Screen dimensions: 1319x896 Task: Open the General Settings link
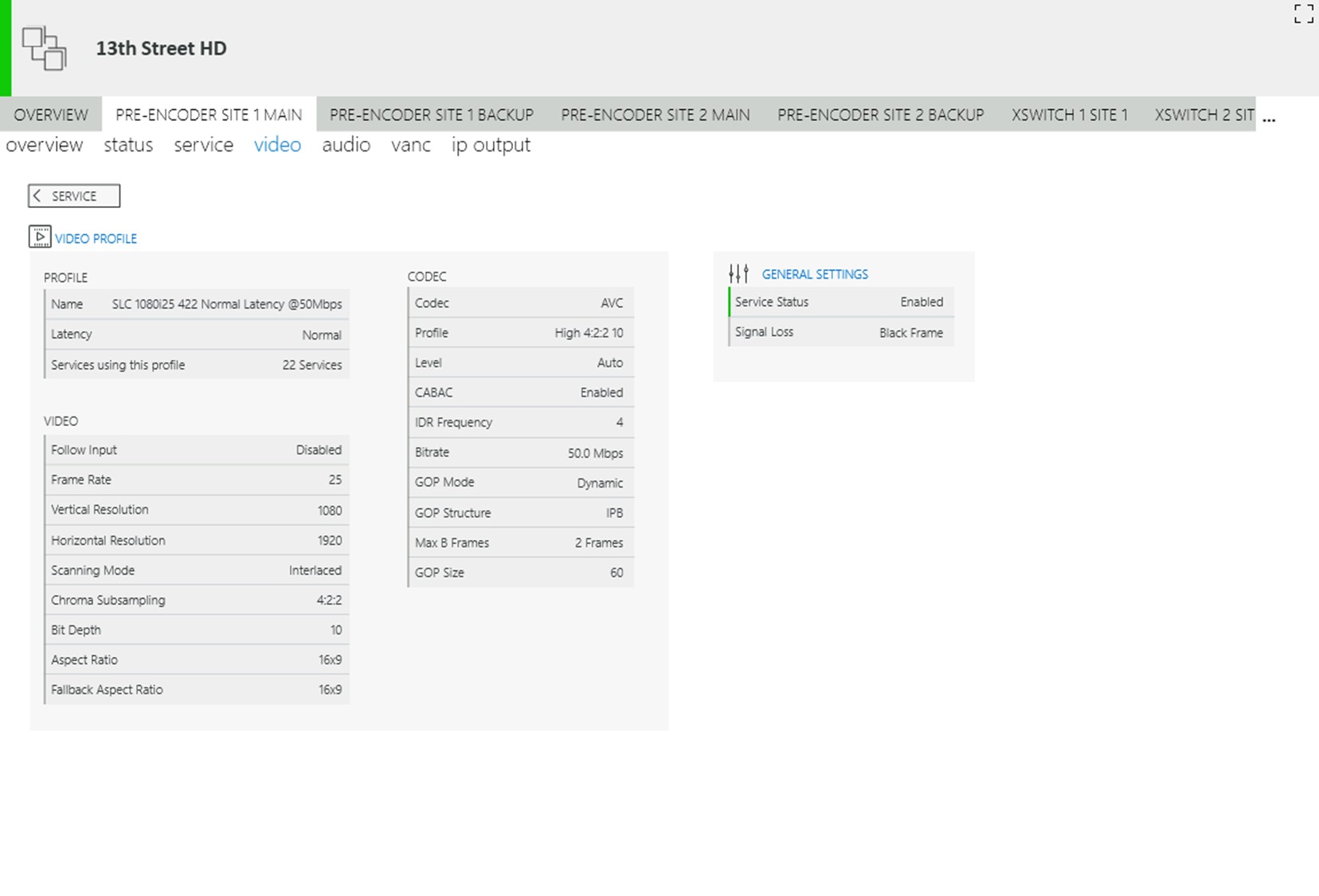[815, 274]
